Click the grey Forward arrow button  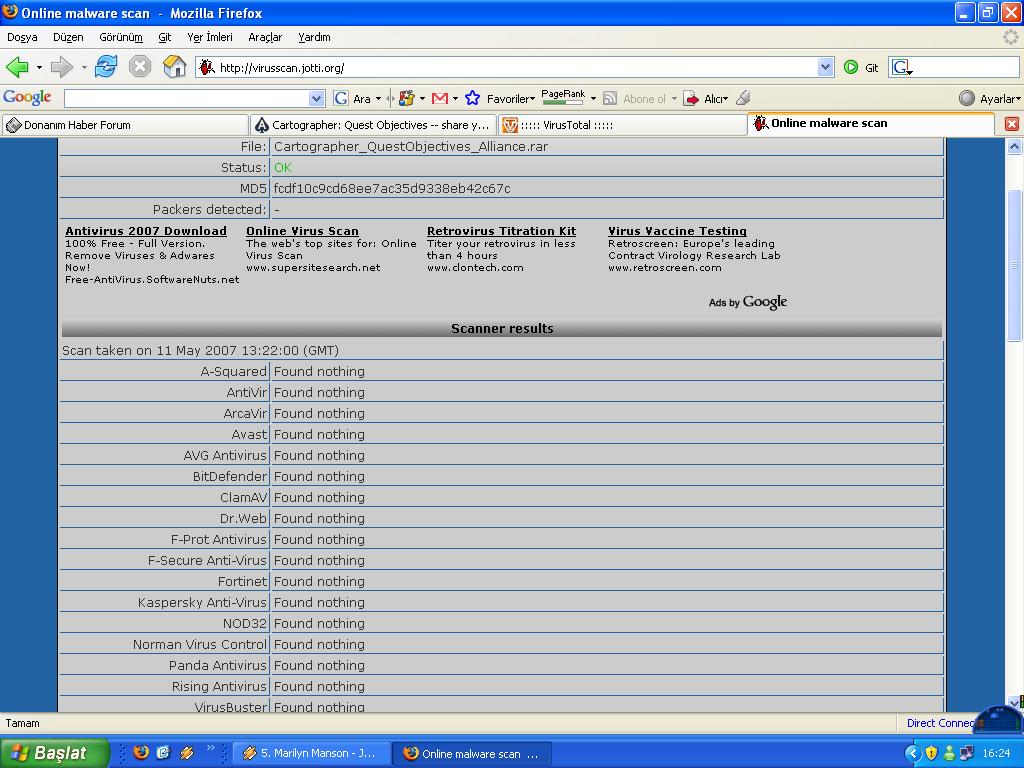click(61, 67)
